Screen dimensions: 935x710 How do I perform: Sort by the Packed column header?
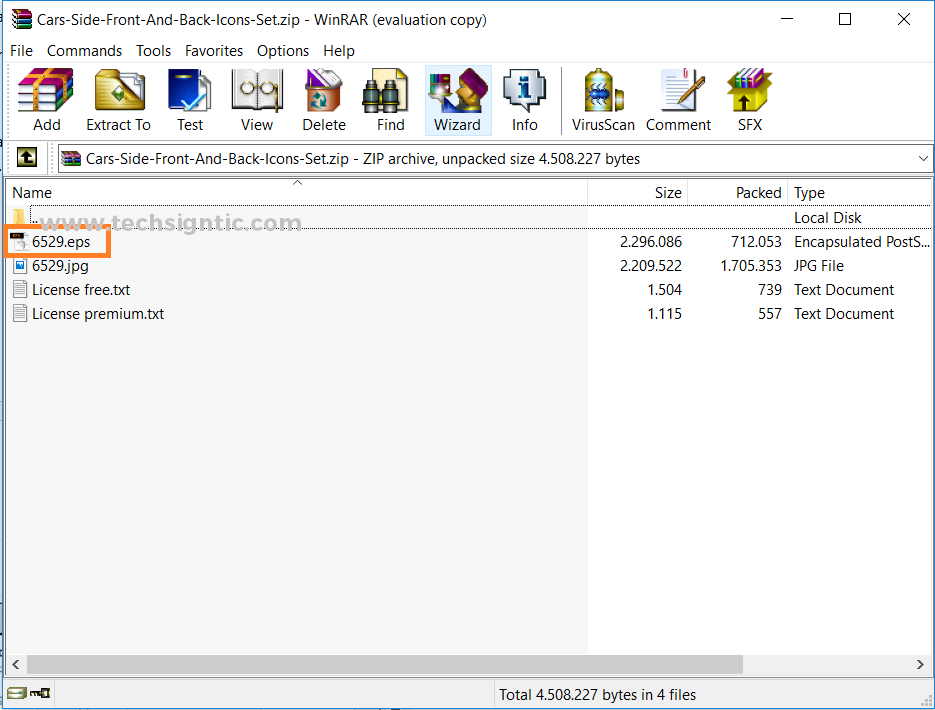738,193
